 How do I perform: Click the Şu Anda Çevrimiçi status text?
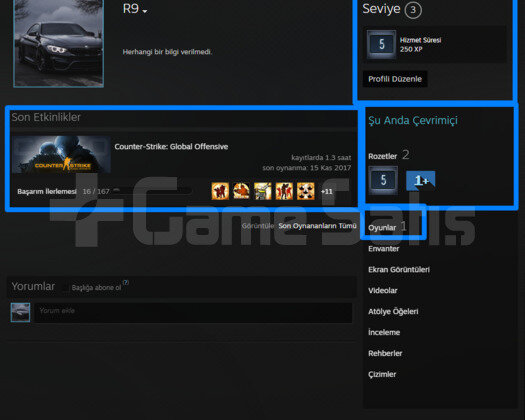[x=413, y=121]
